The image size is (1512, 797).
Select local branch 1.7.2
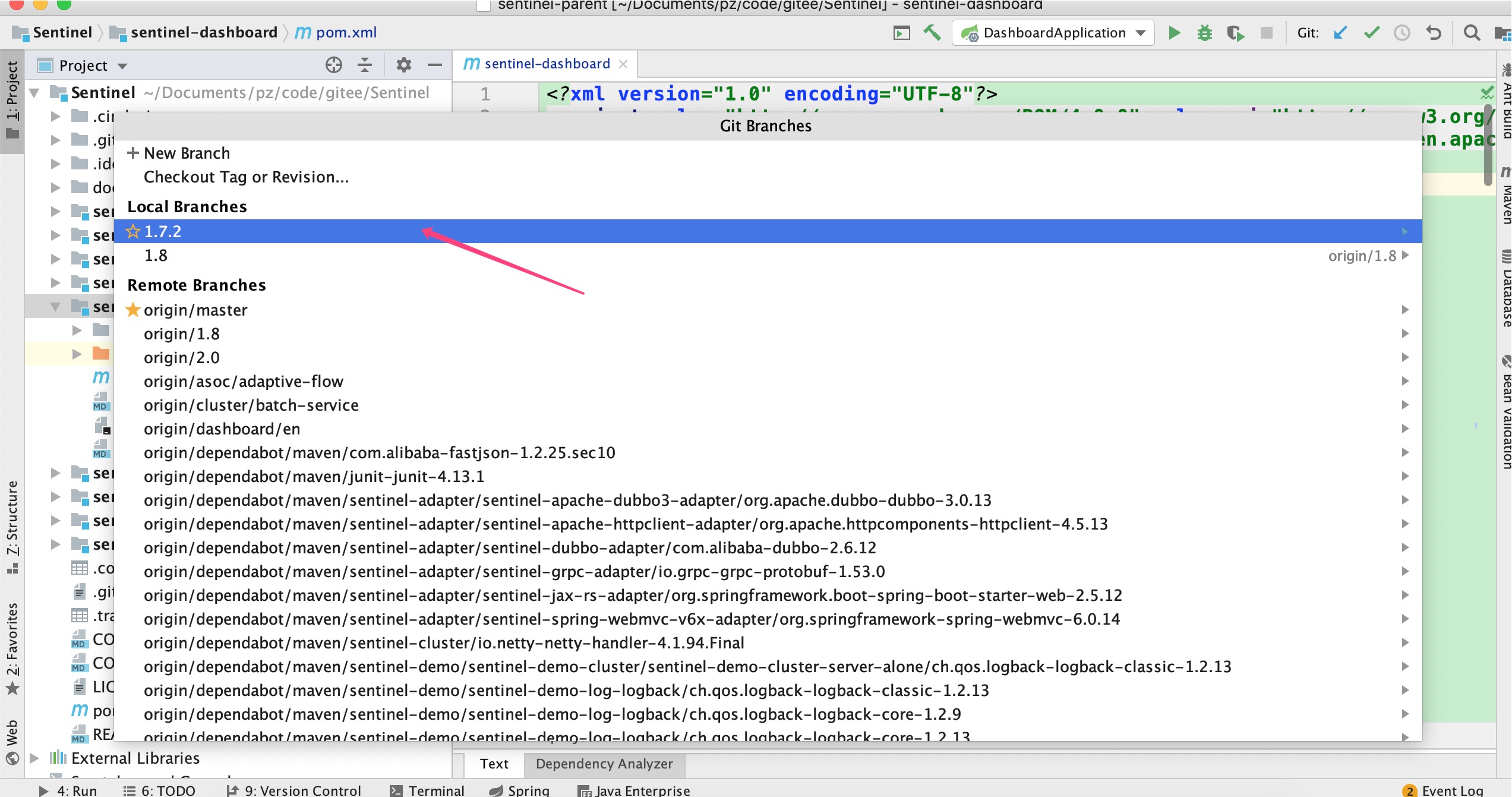tap(768, 231)
